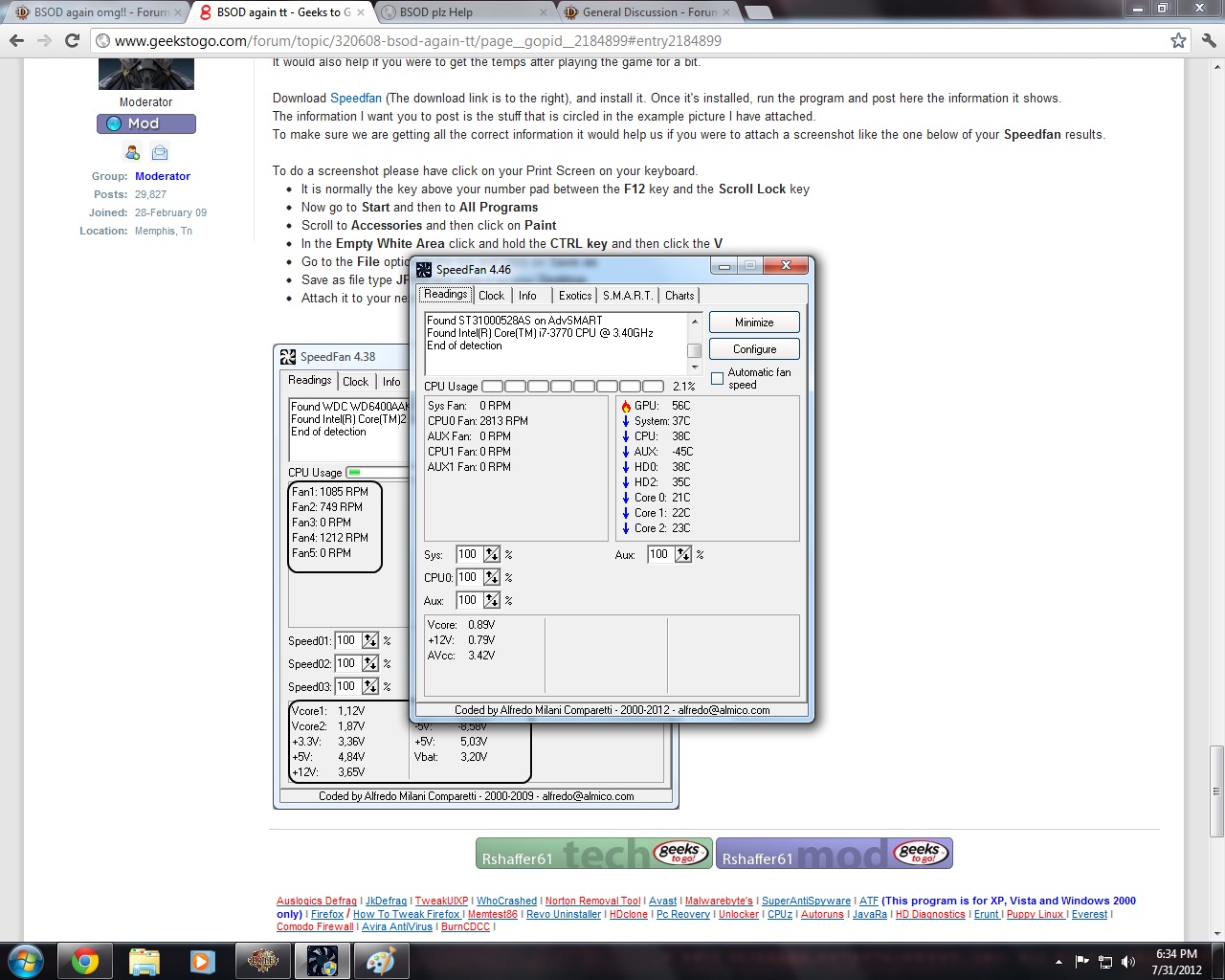Open the Auslogics Defrag signature link
1225x980 pixels.
point(316,901)
